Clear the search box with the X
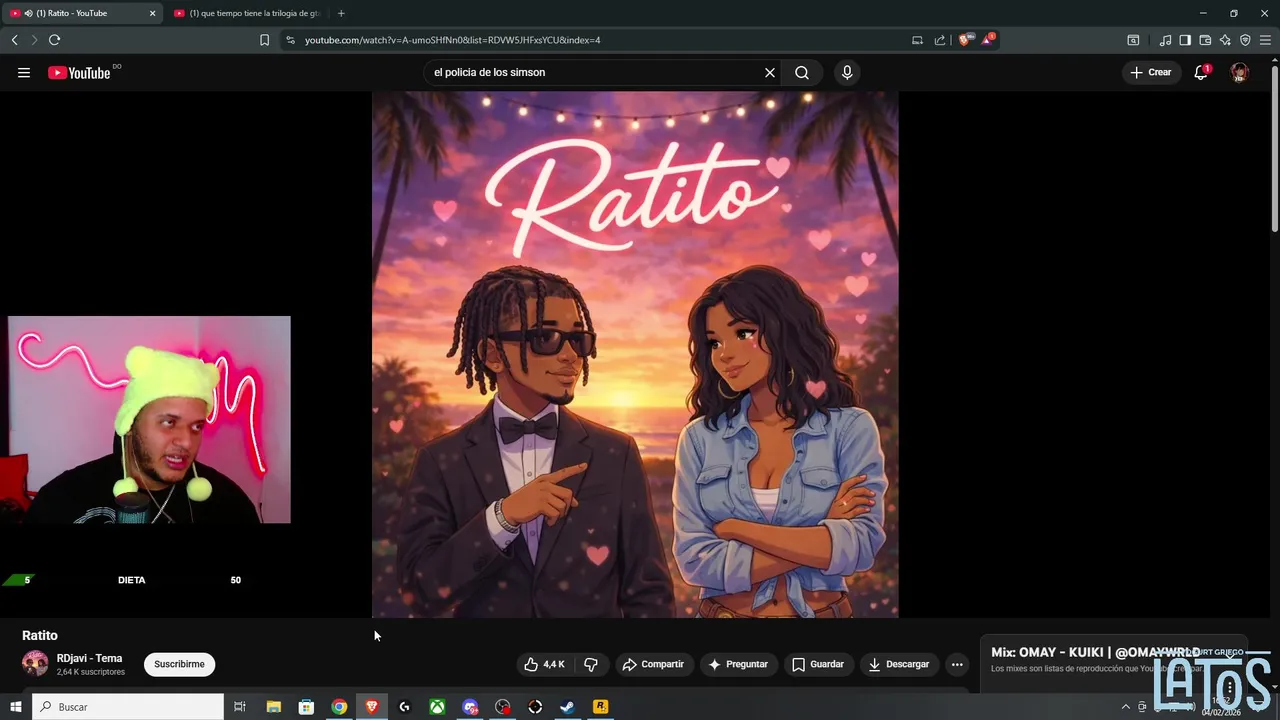The width and height of the screenshot is (1280, 720). 770,72
